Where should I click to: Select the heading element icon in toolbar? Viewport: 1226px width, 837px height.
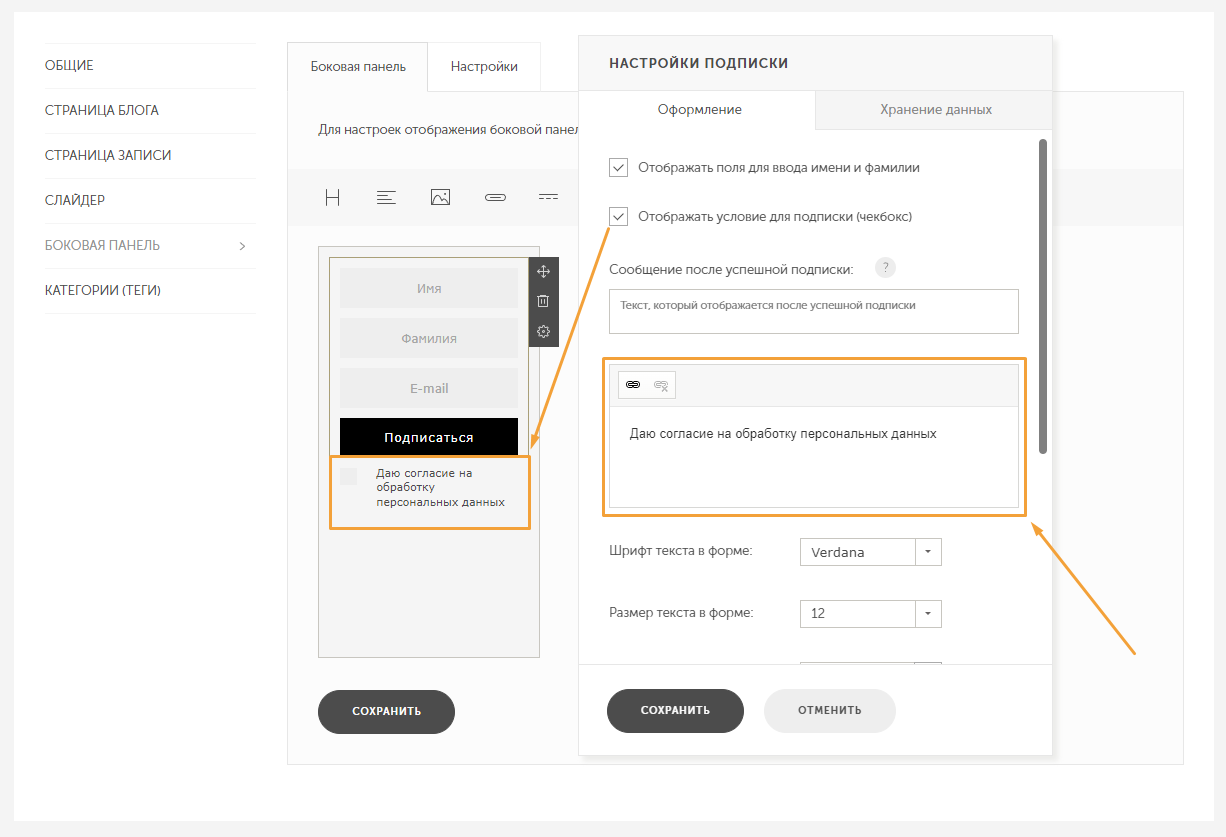coord(333,197)
